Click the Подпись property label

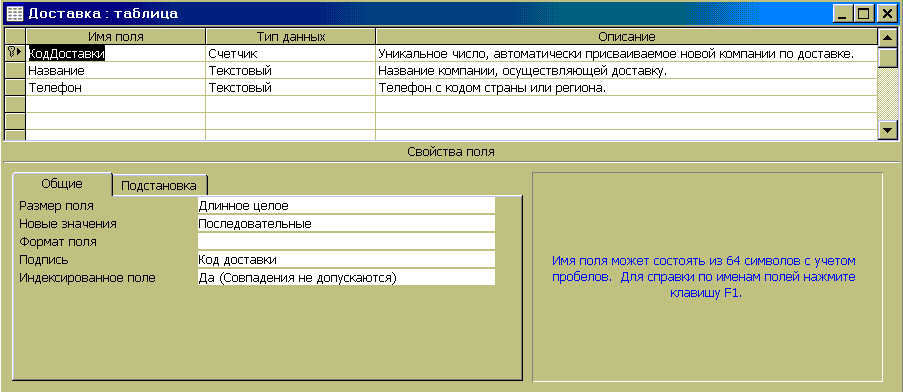(x=44, y=260)
